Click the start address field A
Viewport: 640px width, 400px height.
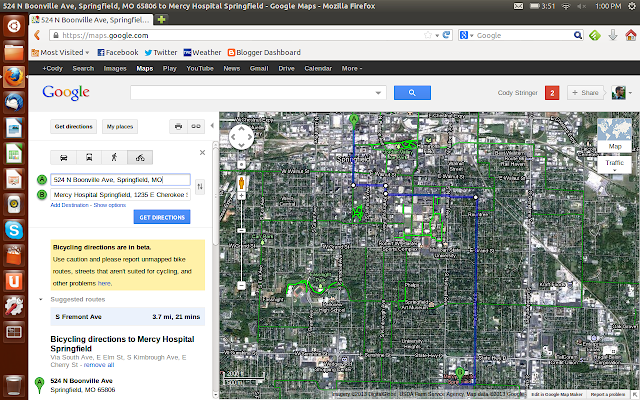click(120, 180)
